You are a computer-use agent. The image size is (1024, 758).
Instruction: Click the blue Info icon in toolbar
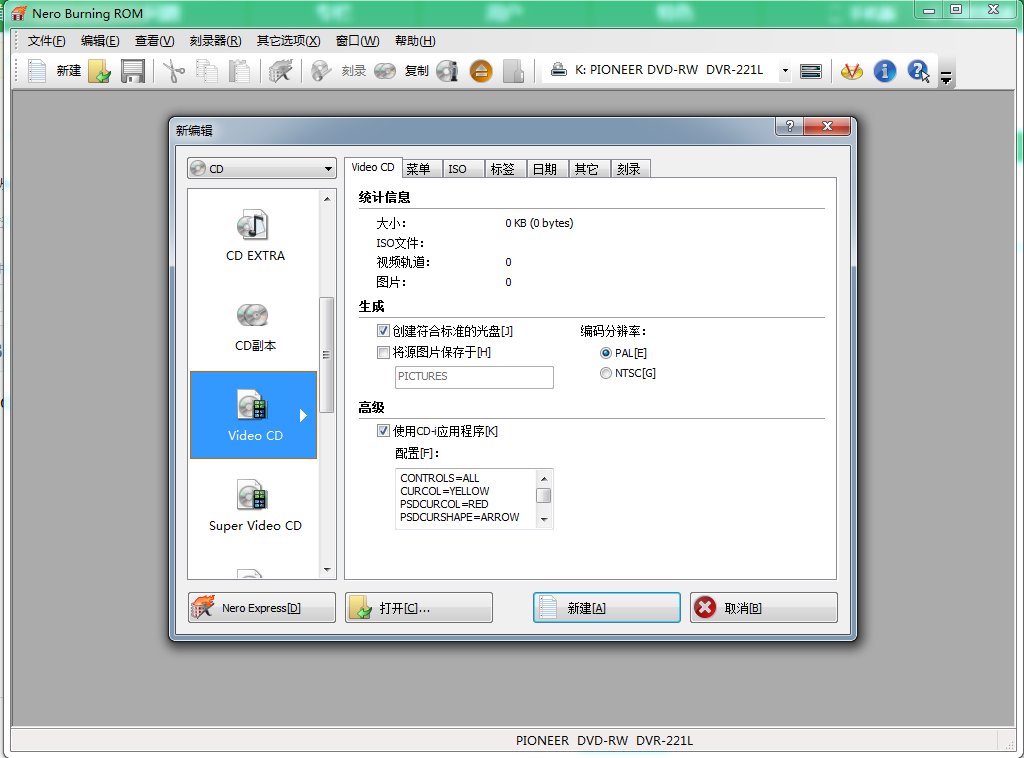[x=884, y=71]
